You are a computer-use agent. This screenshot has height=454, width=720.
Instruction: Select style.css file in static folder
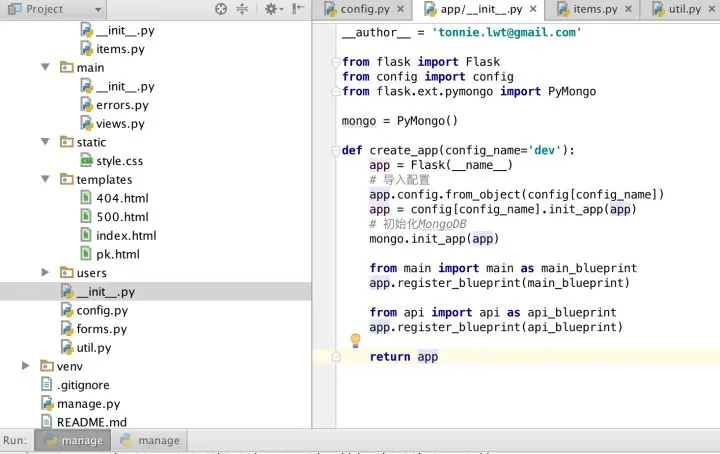pos(119,161)
